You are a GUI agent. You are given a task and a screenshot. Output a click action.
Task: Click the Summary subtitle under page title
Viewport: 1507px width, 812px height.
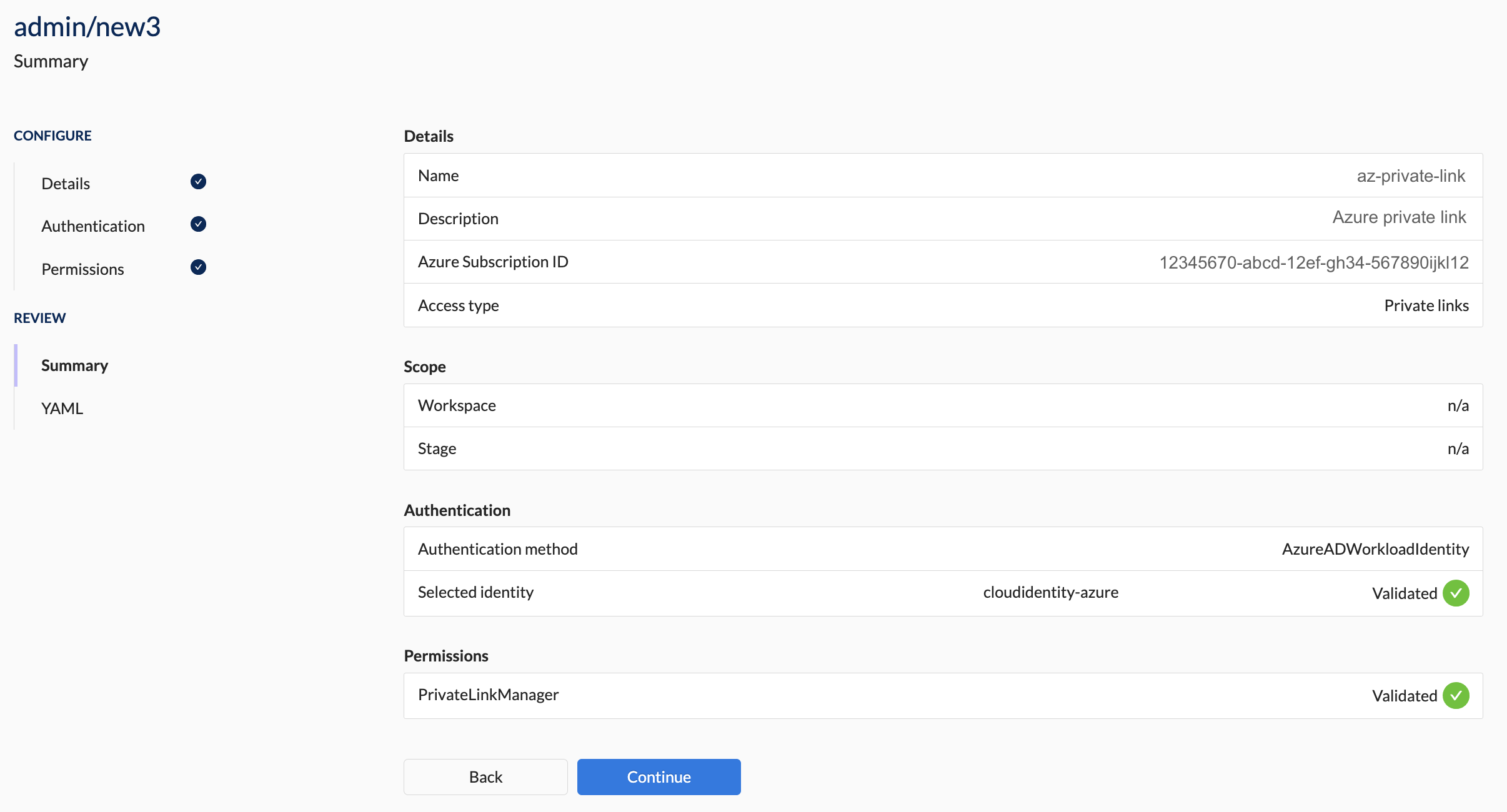51,61
